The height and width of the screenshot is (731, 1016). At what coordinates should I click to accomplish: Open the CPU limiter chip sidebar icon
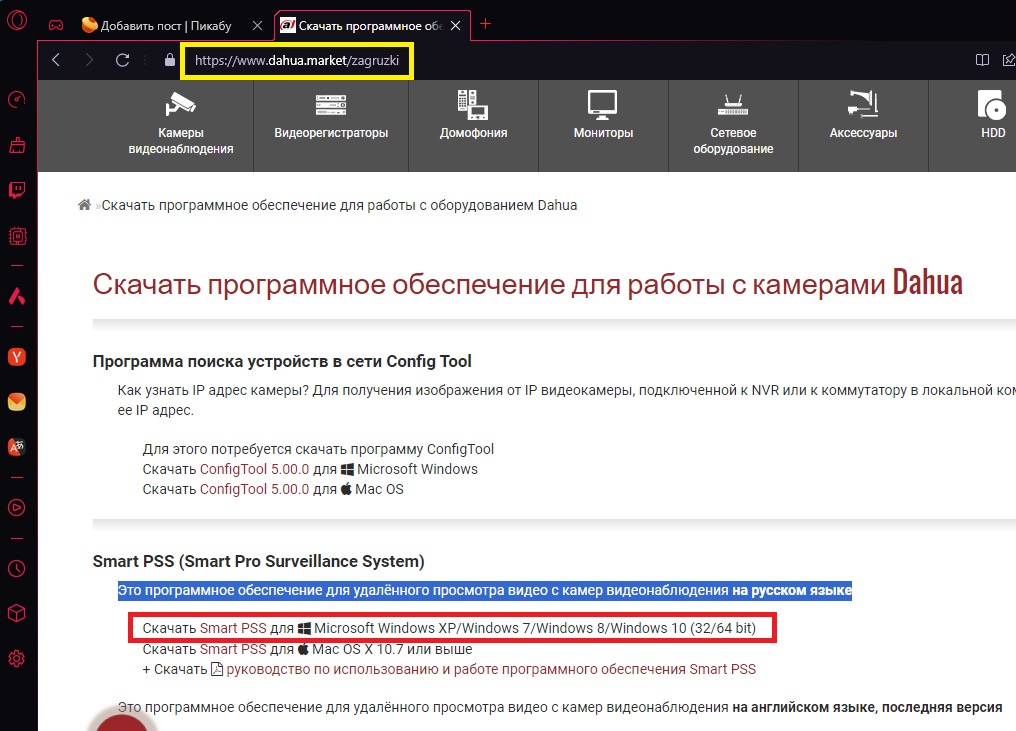[x=17, y=236]
